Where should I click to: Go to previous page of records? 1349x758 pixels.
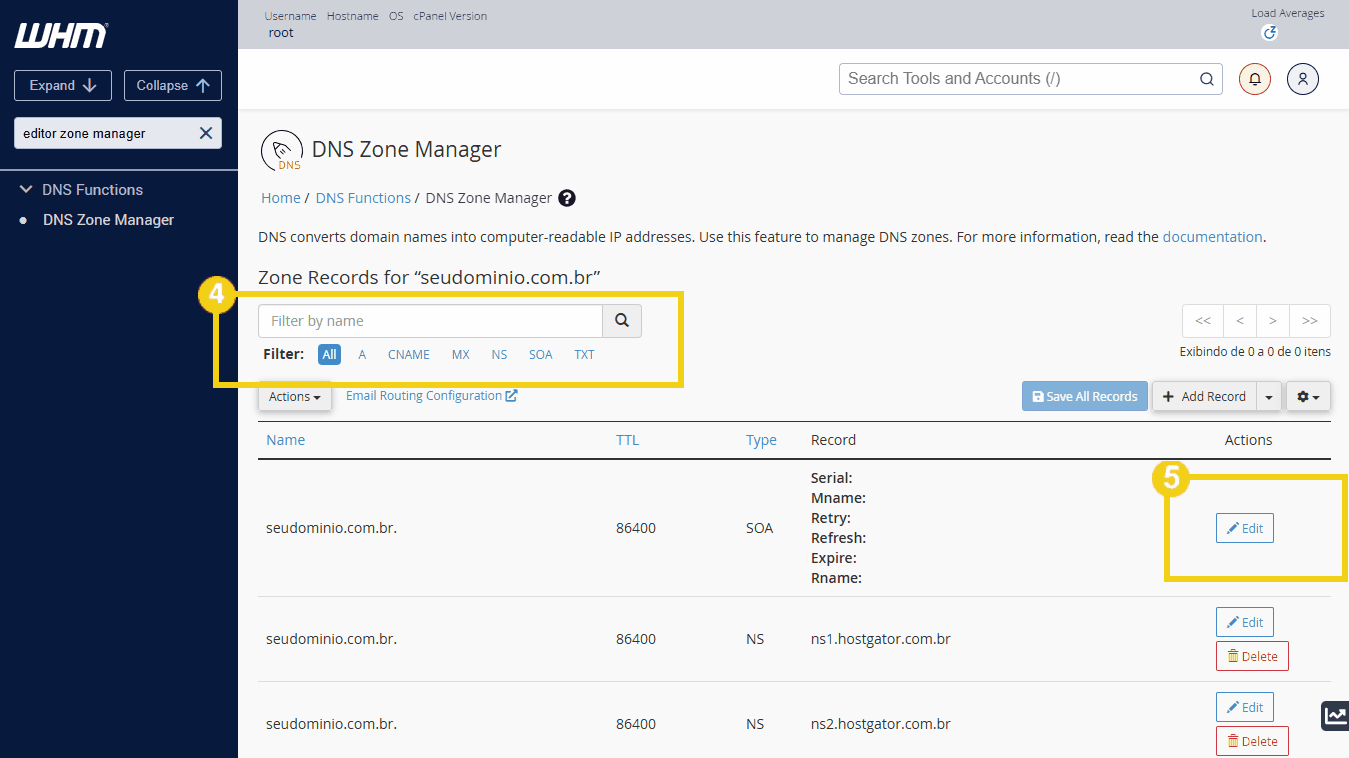(x=1240, y=321)
